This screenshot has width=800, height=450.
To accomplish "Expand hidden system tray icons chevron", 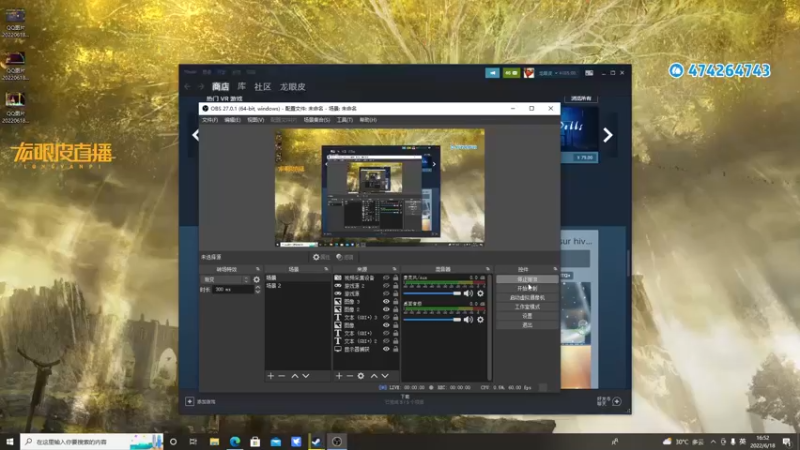I will 713,441.
